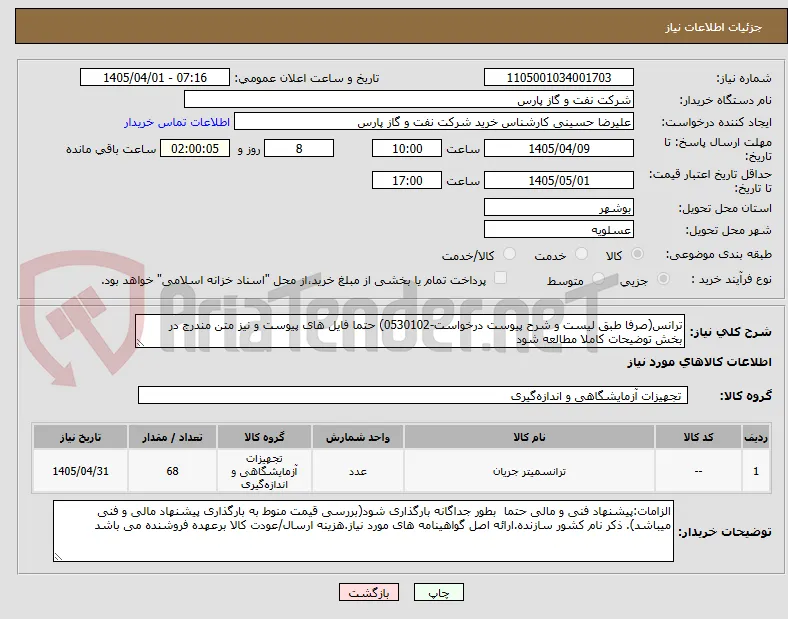Click the need date cell 1405/04/31
The image size is (788, 619).
click(80, 471)
